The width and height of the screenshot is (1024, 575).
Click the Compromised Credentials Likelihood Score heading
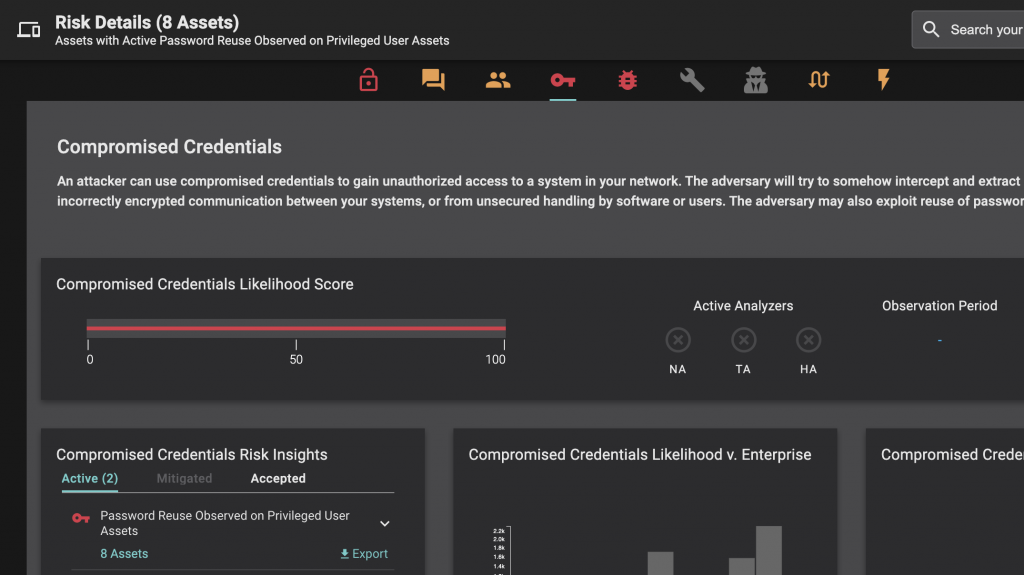(x=204, y=284)
